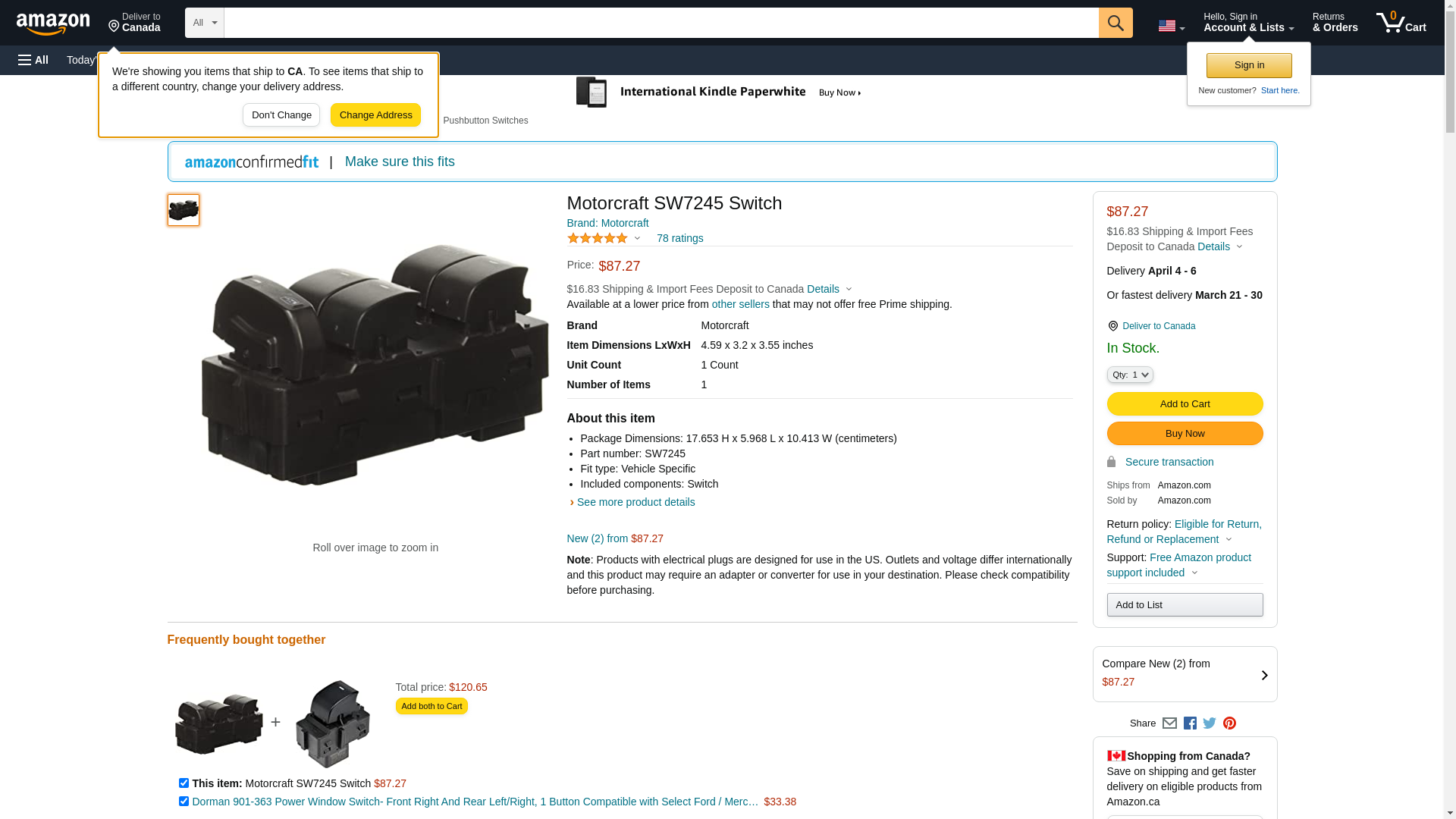
Task: Share product on Pinterest icon
Action: click(x=1229, y=723)
